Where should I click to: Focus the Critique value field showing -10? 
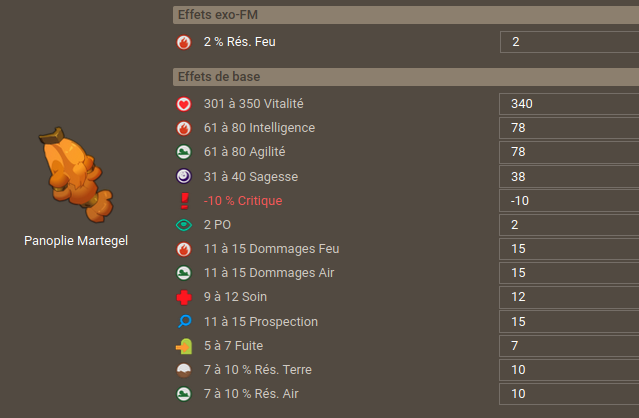(569, 201)
